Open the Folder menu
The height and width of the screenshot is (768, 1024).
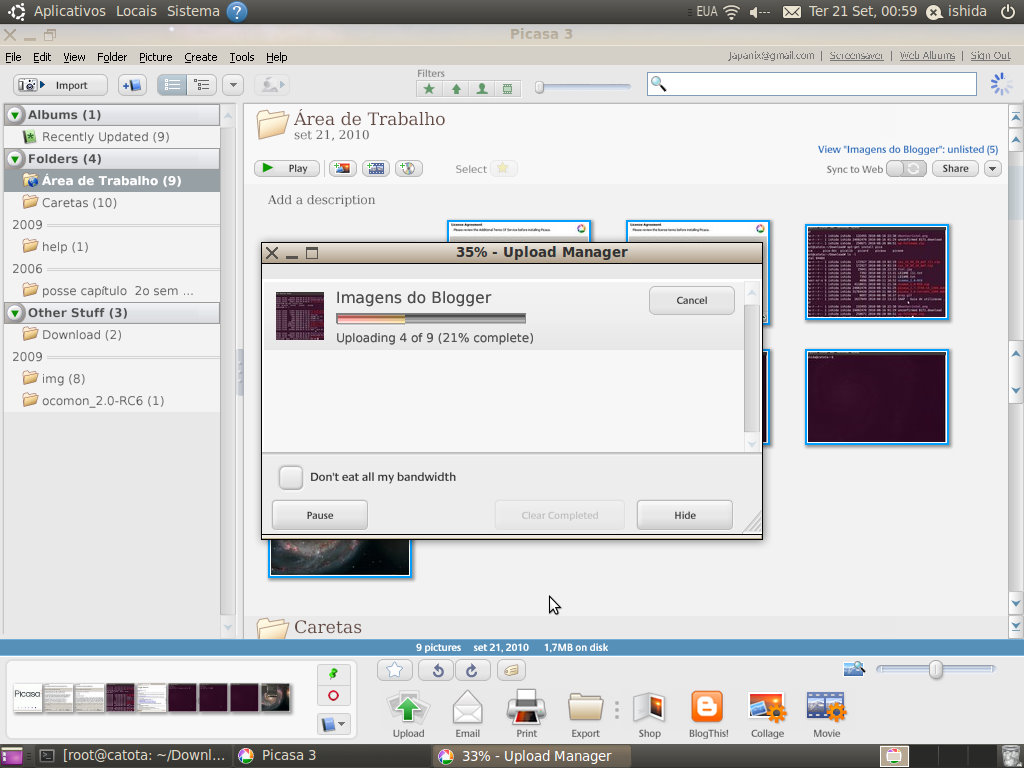click(112, 57)
